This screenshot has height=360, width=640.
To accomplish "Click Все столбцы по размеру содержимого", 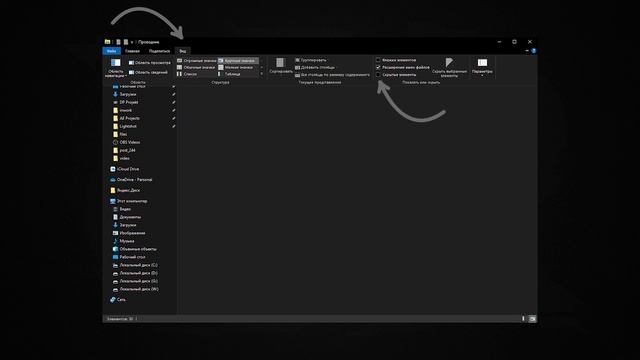I will [332, 75].
